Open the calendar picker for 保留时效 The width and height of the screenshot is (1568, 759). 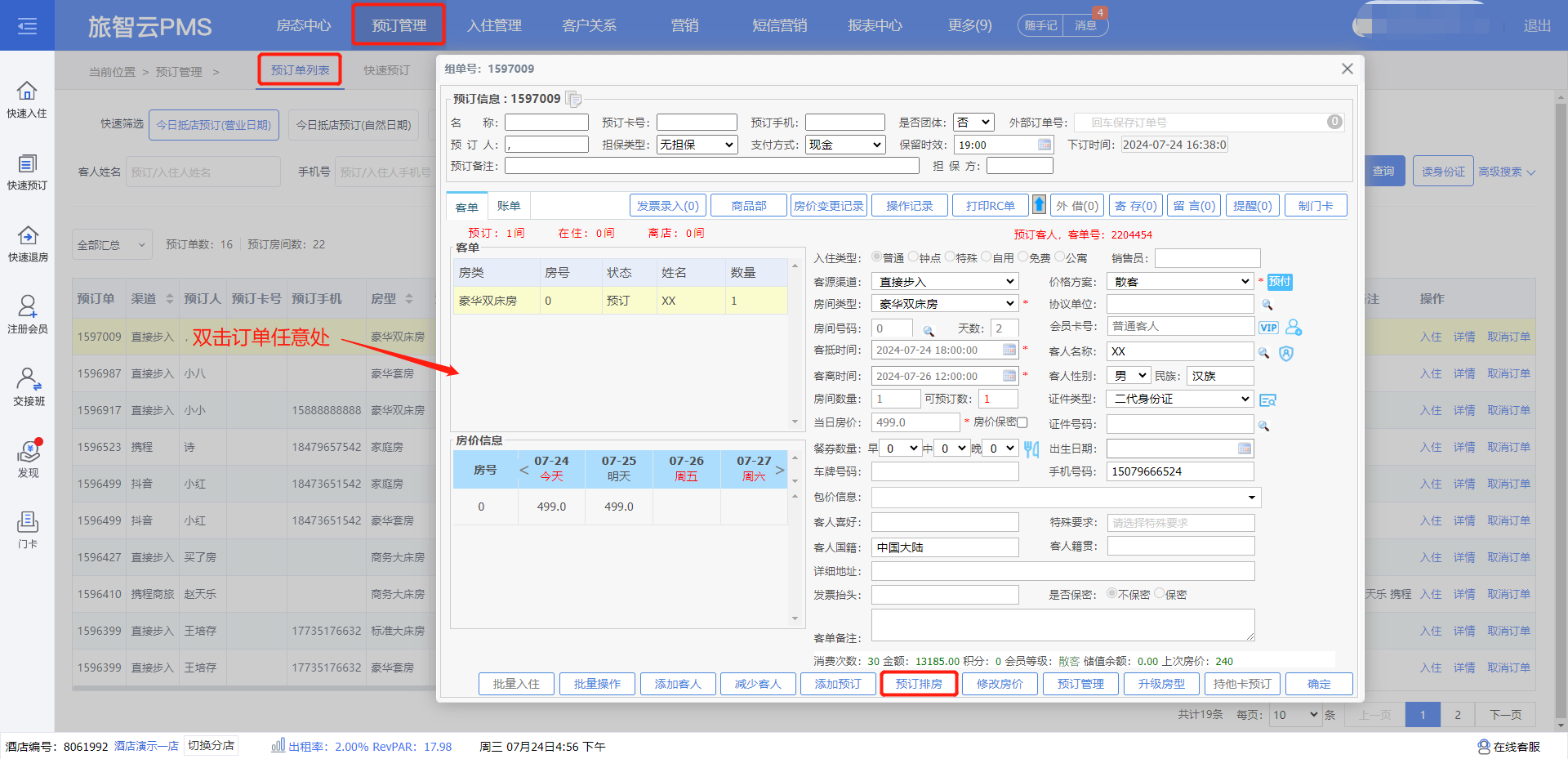[x=1045, y=145]
